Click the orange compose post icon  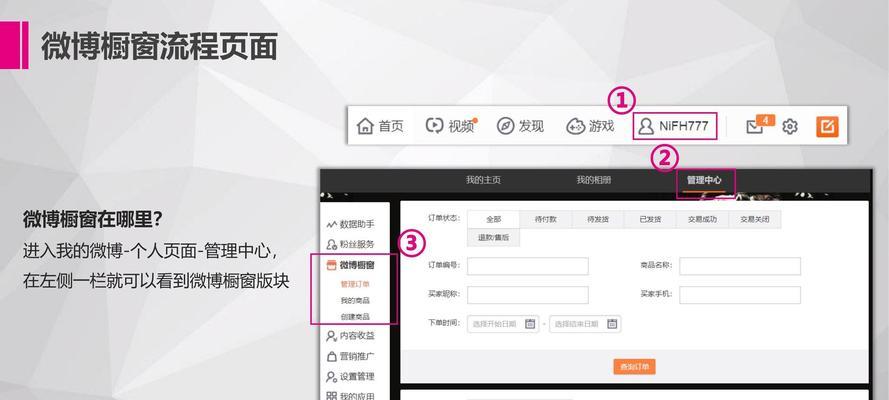(x=827, y=126)
